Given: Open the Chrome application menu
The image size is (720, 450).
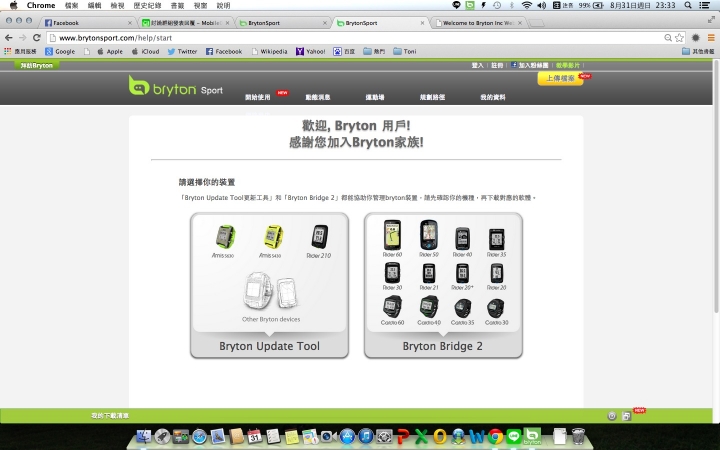Looking at the screenshot, I should [41, 6].
